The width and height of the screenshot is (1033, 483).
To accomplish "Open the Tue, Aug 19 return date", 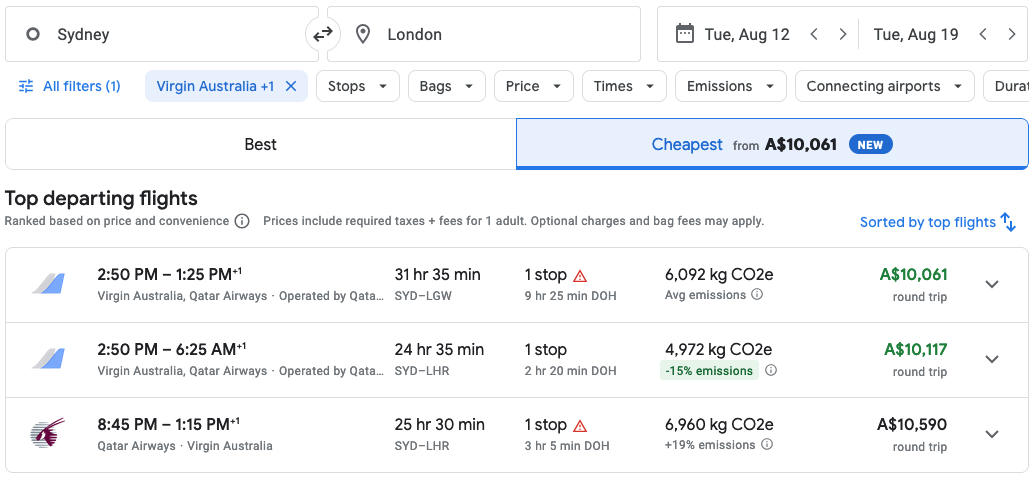I will click(916, 34).
